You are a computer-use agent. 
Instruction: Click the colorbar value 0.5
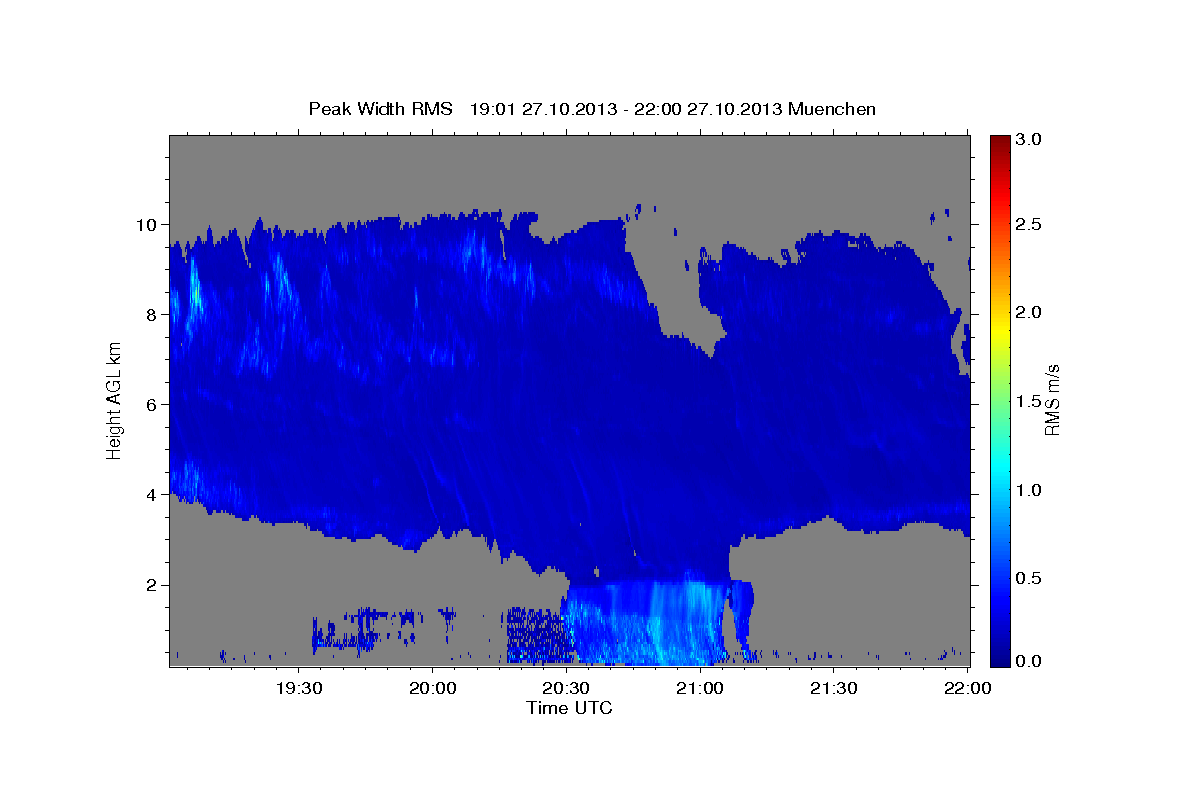1029,578
